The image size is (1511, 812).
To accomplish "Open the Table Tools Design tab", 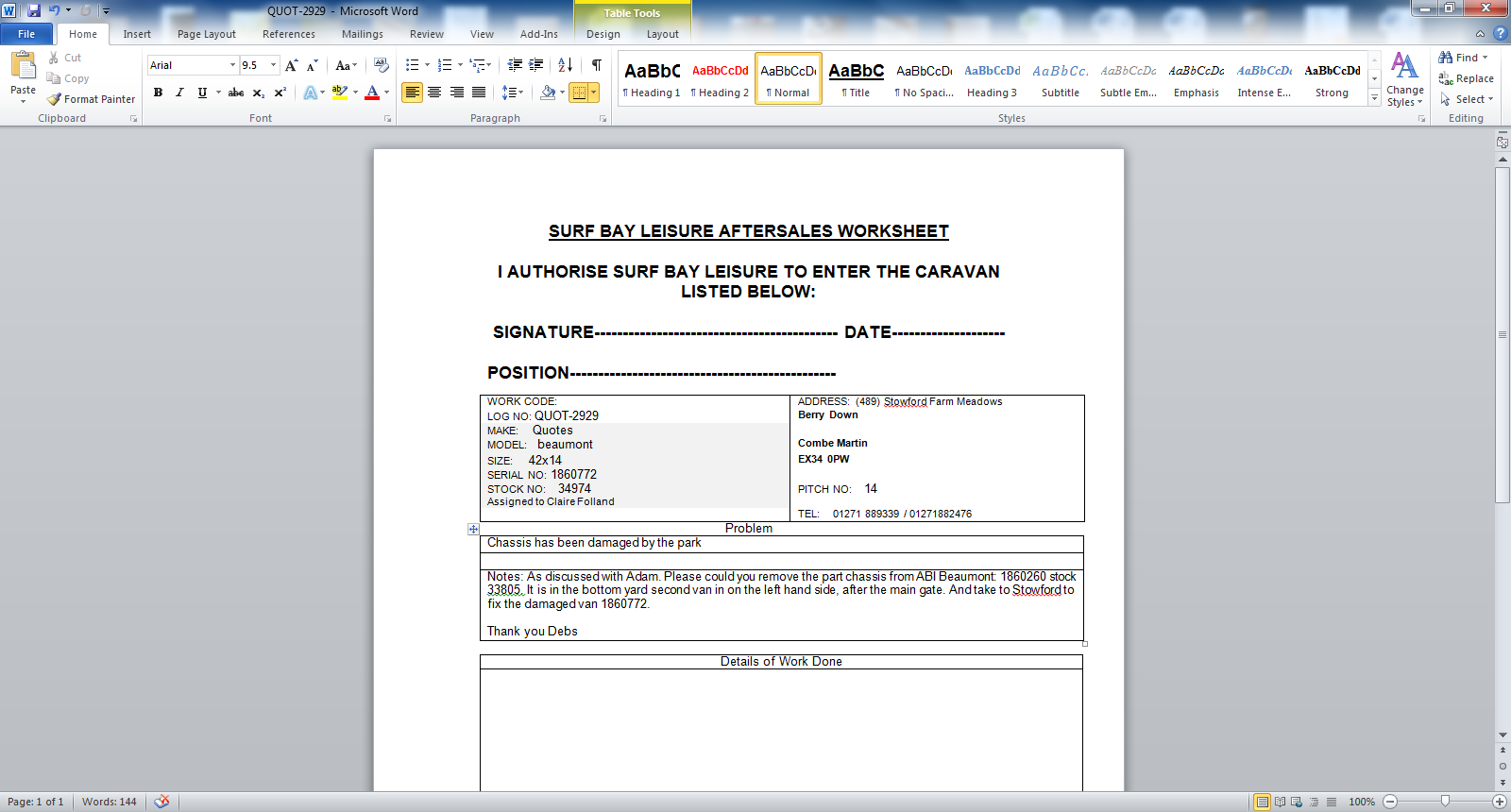I will pos(603,34).
